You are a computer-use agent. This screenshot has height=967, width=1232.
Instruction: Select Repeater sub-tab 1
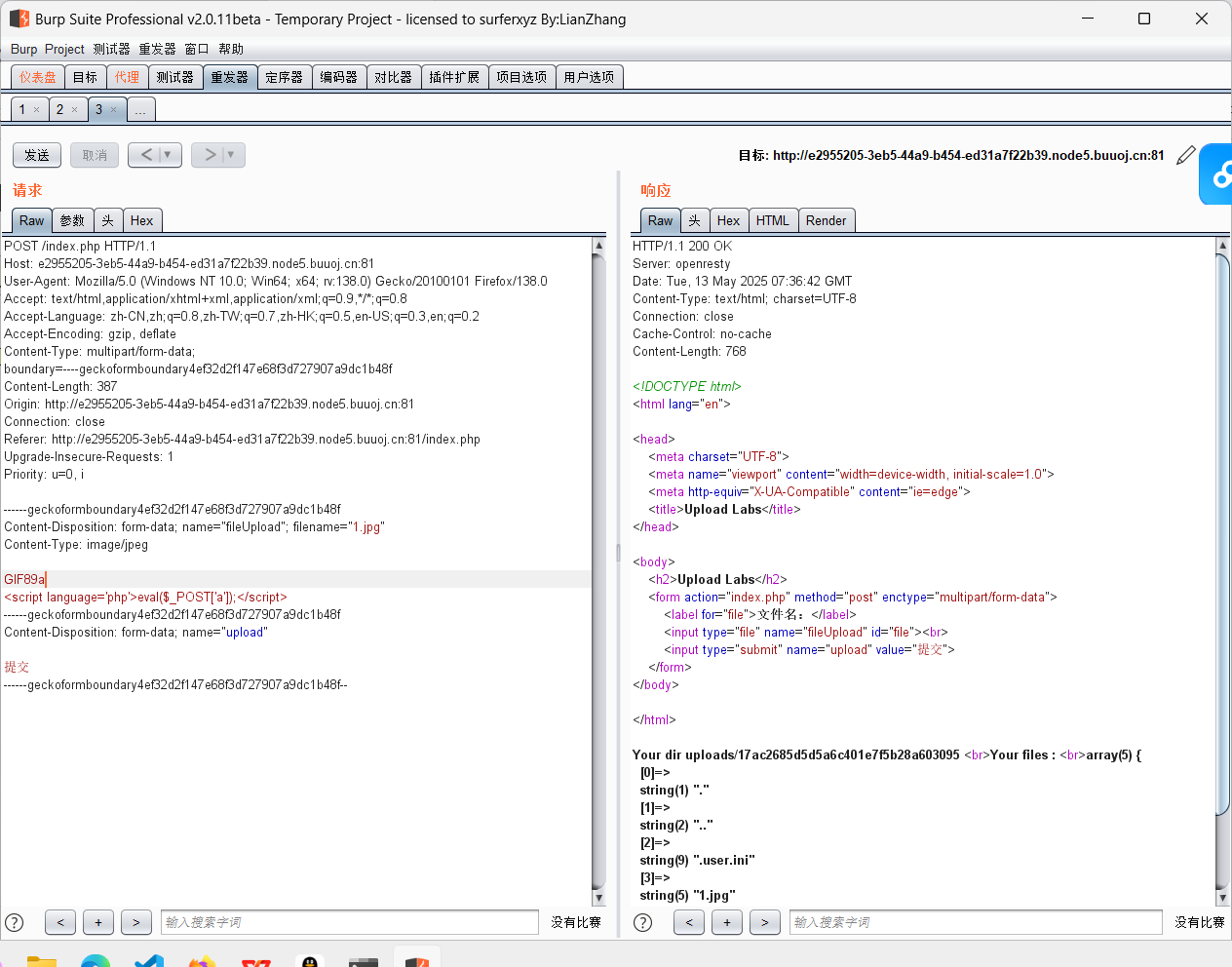(x=22, y=109)
